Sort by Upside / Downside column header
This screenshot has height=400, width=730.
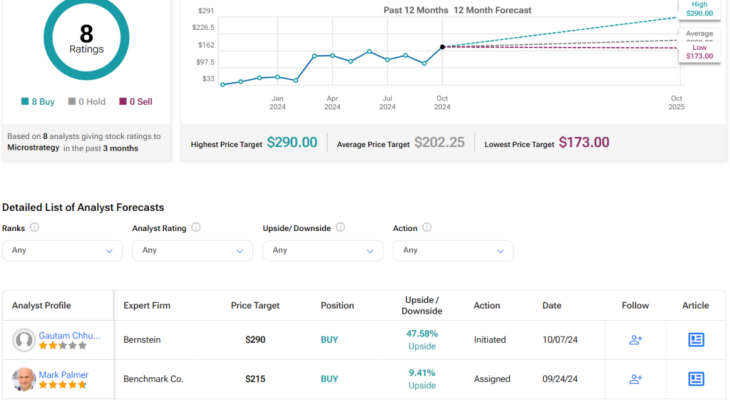pos(422,305)
